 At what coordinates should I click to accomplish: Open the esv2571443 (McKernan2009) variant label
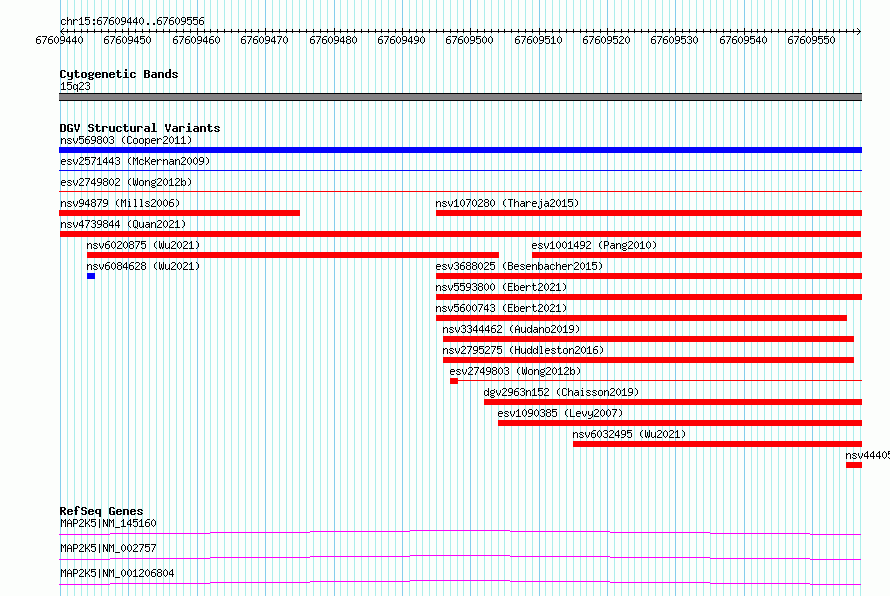click(x=135, y=161)
